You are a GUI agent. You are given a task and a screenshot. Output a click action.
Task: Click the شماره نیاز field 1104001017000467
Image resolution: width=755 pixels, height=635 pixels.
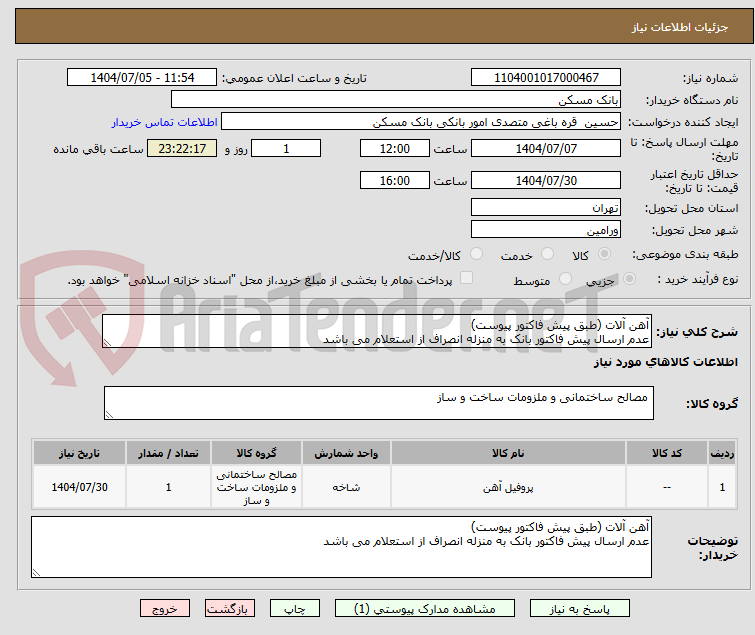pyautogui.click(x=546, y=78)
